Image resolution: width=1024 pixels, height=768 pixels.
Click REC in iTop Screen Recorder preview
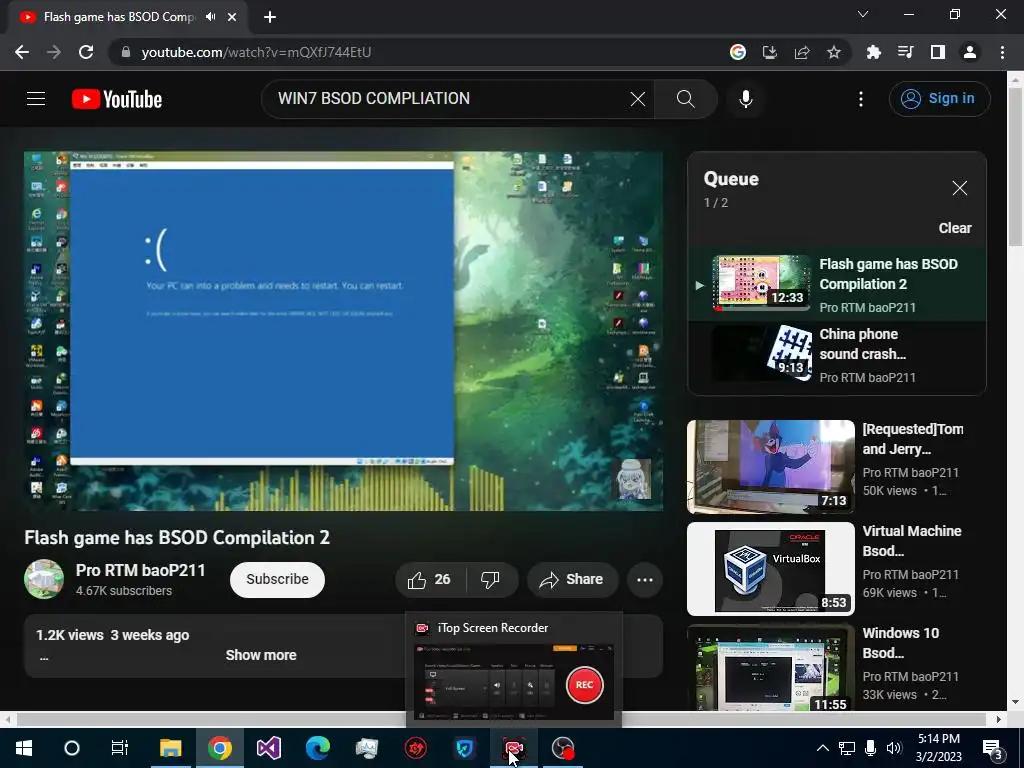click(584, 685)
